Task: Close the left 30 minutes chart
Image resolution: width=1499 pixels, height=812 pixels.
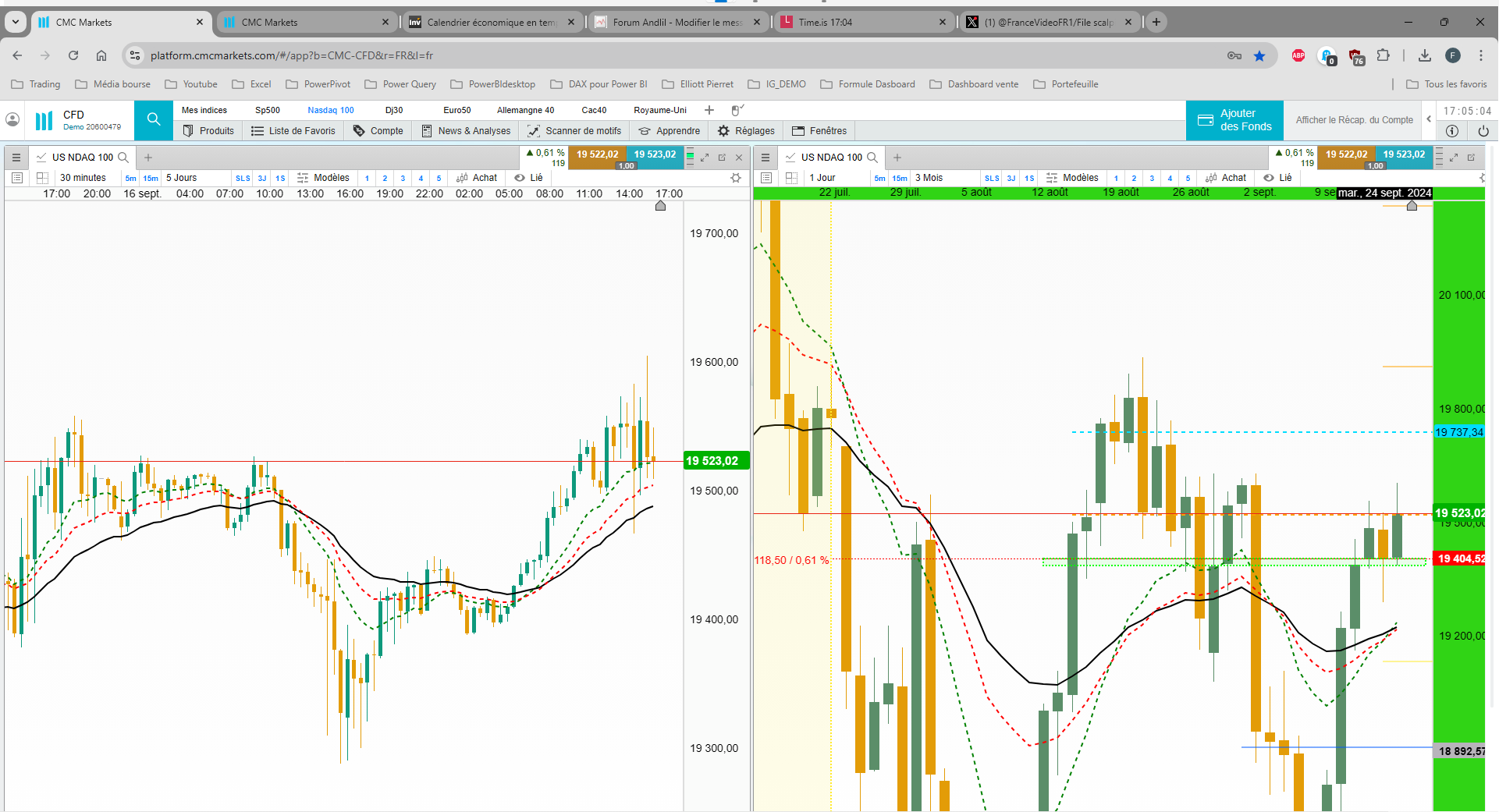Action: tap(739, 158)
